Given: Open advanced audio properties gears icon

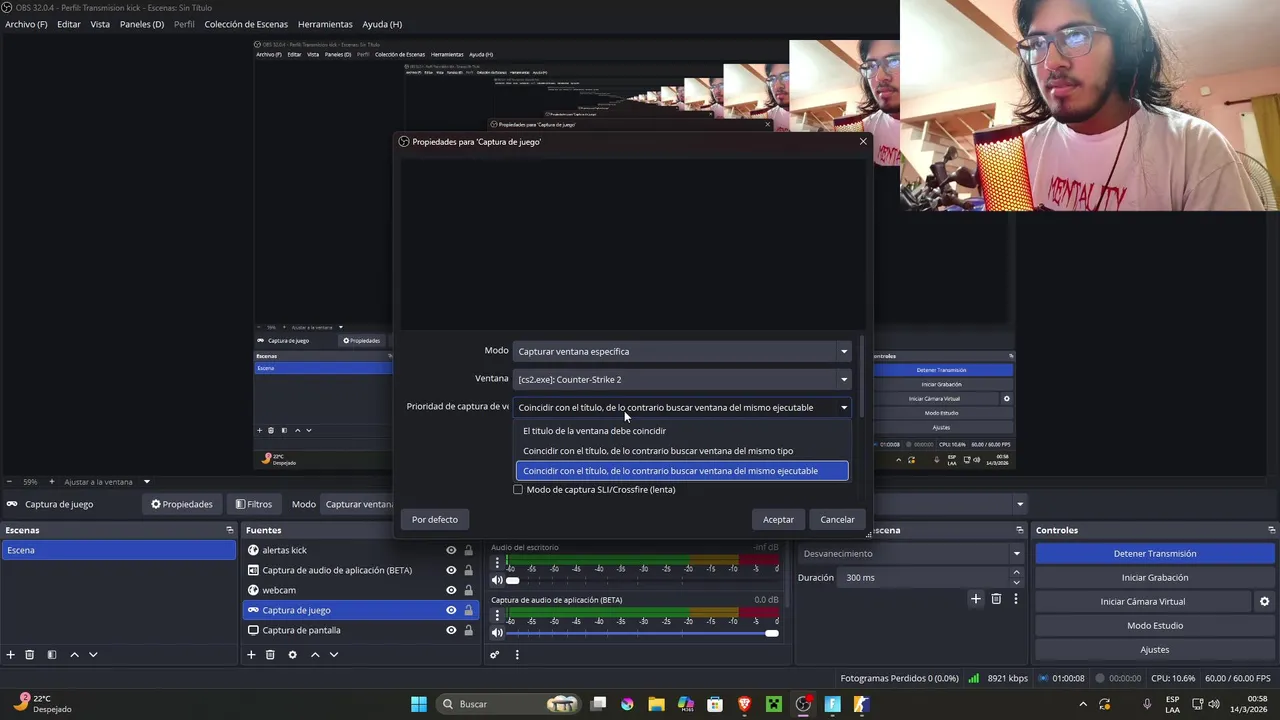Looking at the screenshot, I should (494, 655).
